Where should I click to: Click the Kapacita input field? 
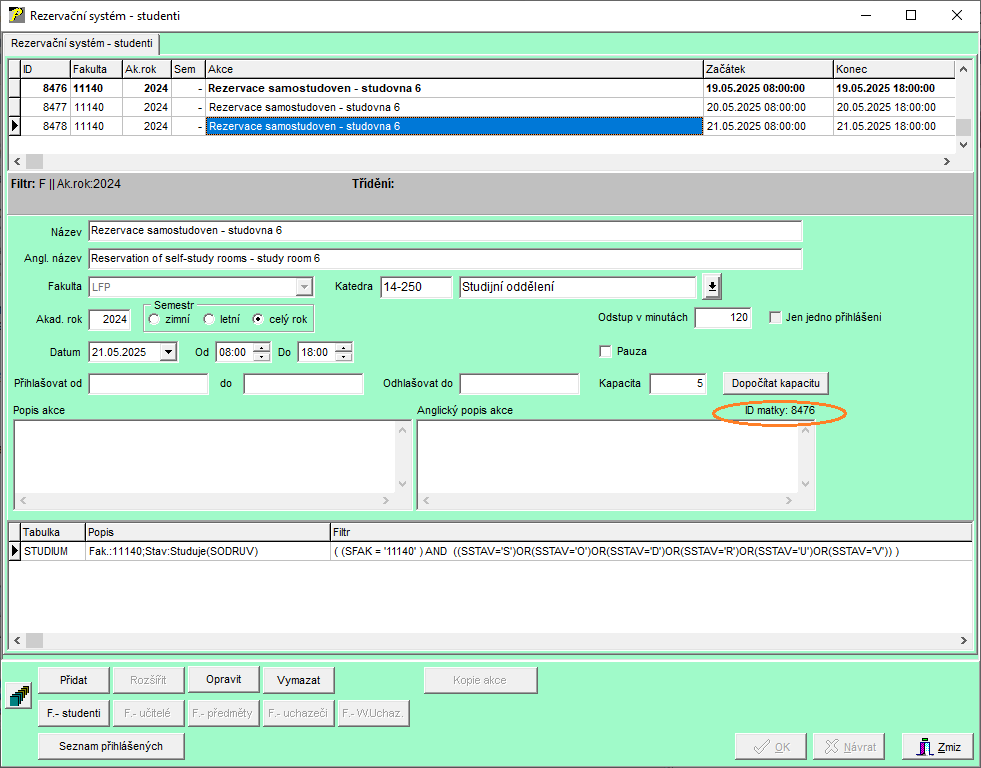point(678,384)
